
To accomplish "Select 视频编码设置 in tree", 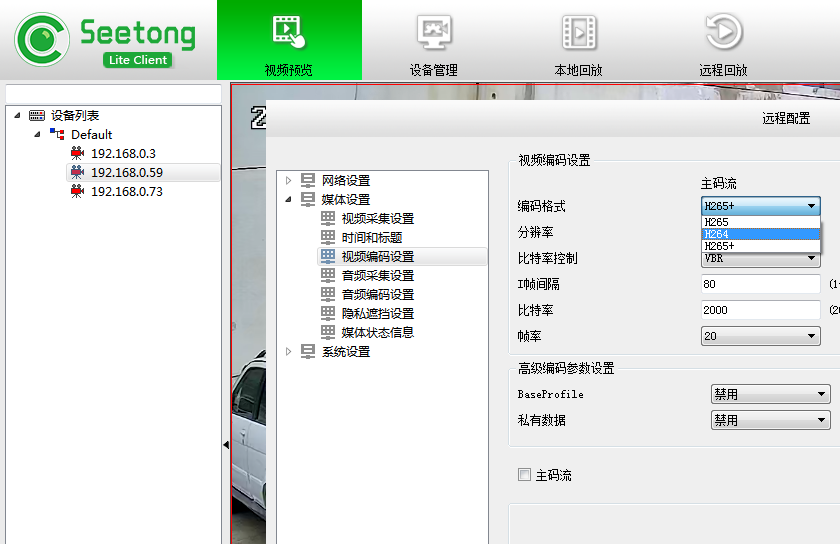I will [x=378, y=257].
